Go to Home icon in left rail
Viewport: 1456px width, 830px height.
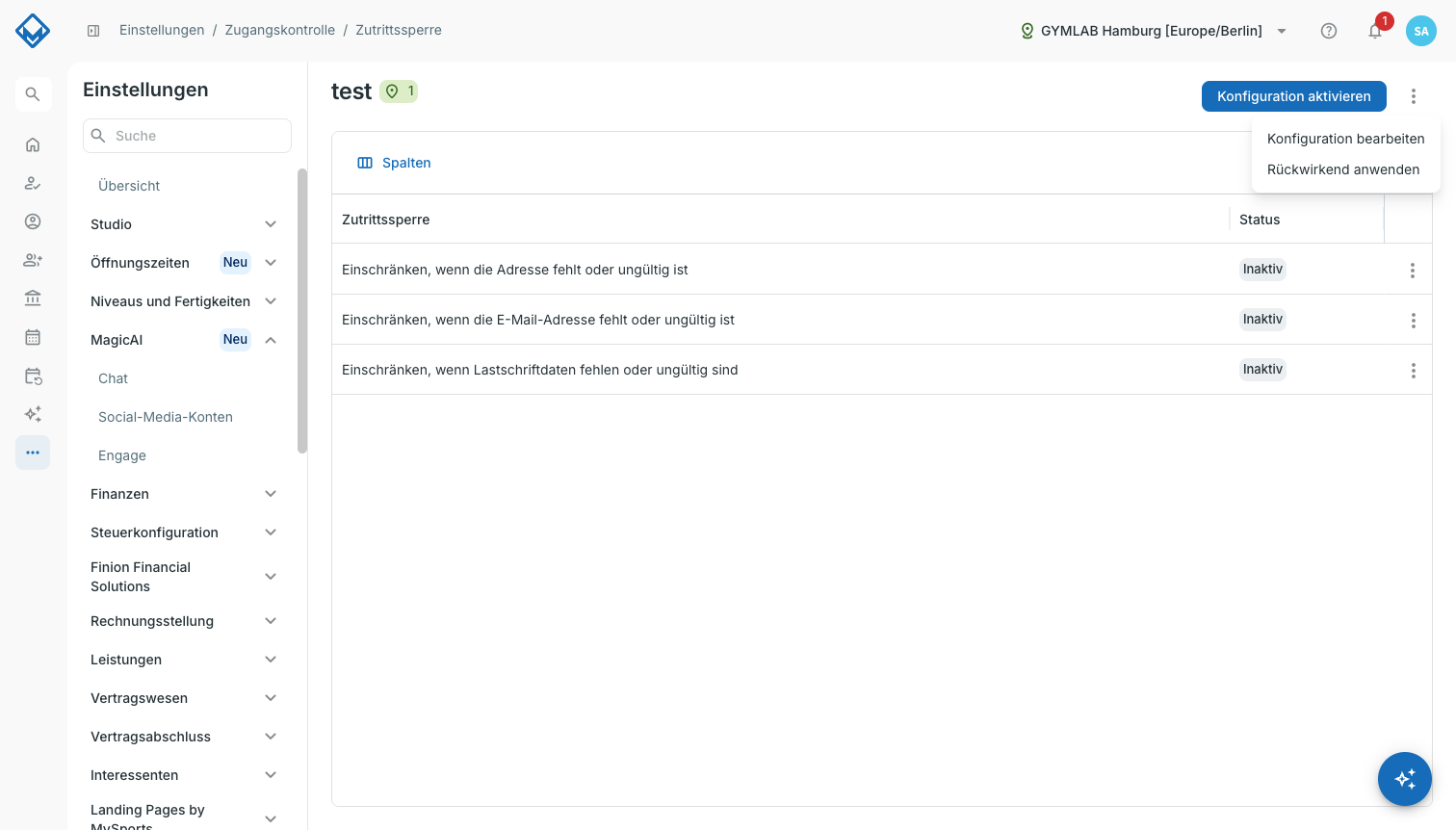coord(33,144)
